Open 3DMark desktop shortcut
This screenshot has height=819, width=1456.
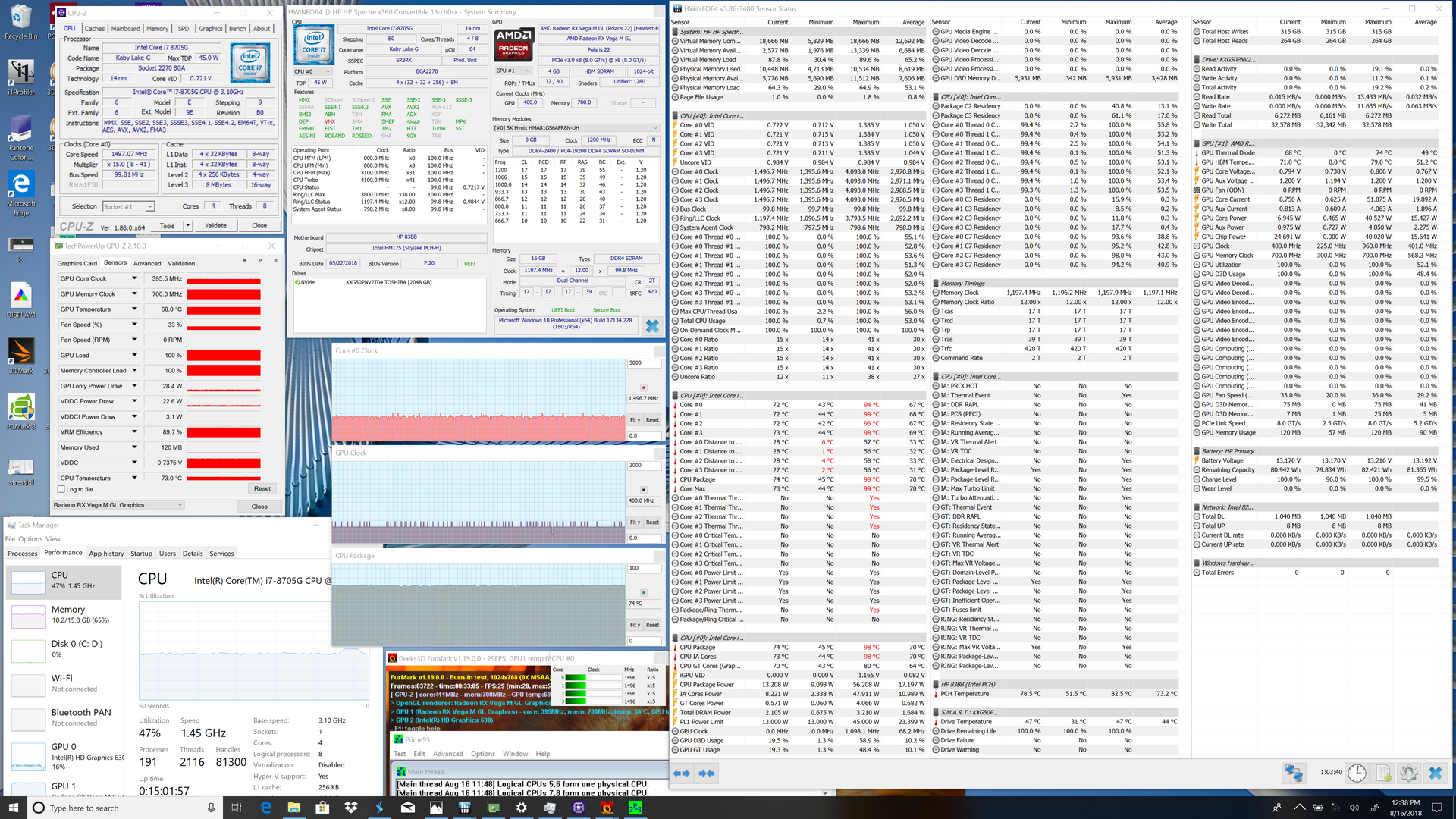point(20,356)
